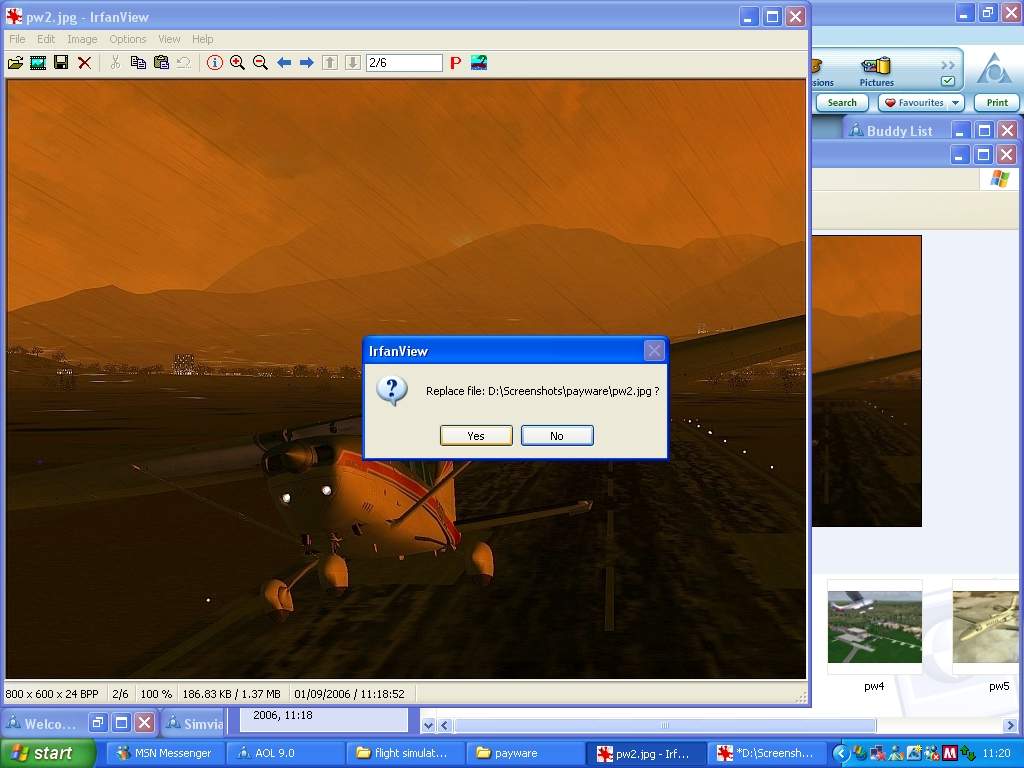Click the scroll down arrow beside date field
Screen dimensions: 1024x768
tap(428, 726)
